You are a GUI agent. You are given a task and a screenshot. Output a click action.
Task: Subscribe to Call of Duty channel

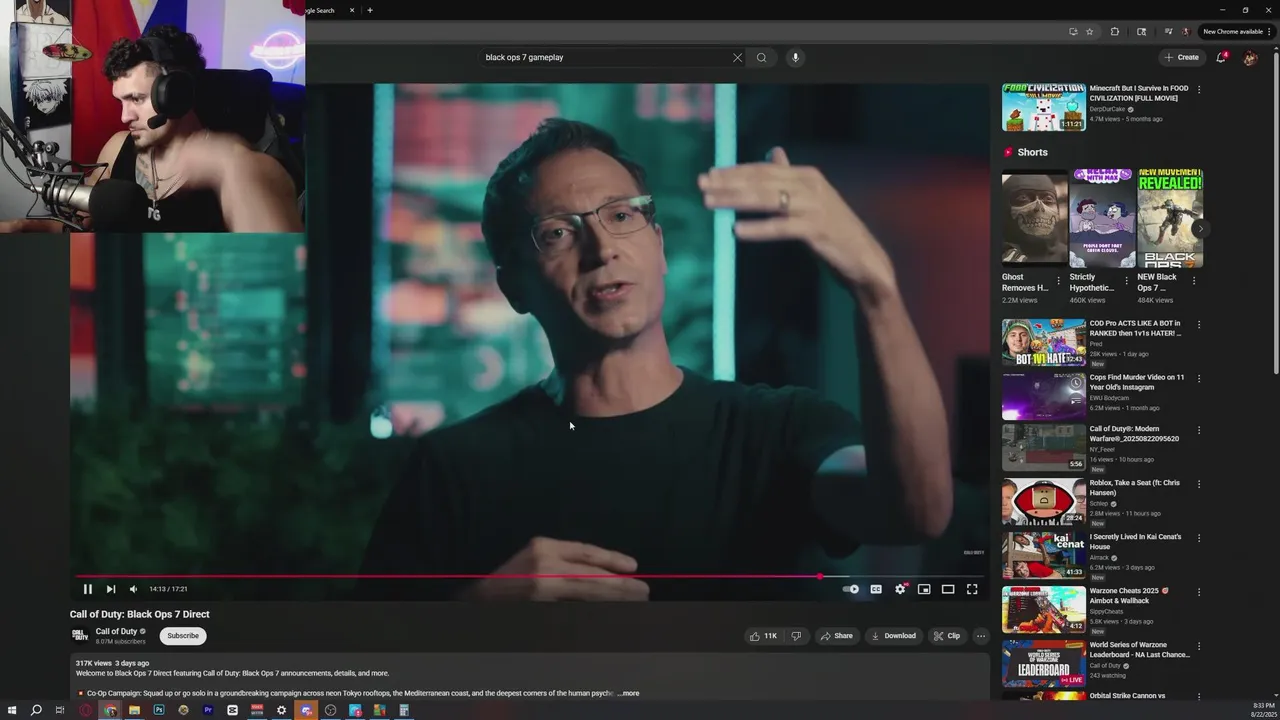183,636
